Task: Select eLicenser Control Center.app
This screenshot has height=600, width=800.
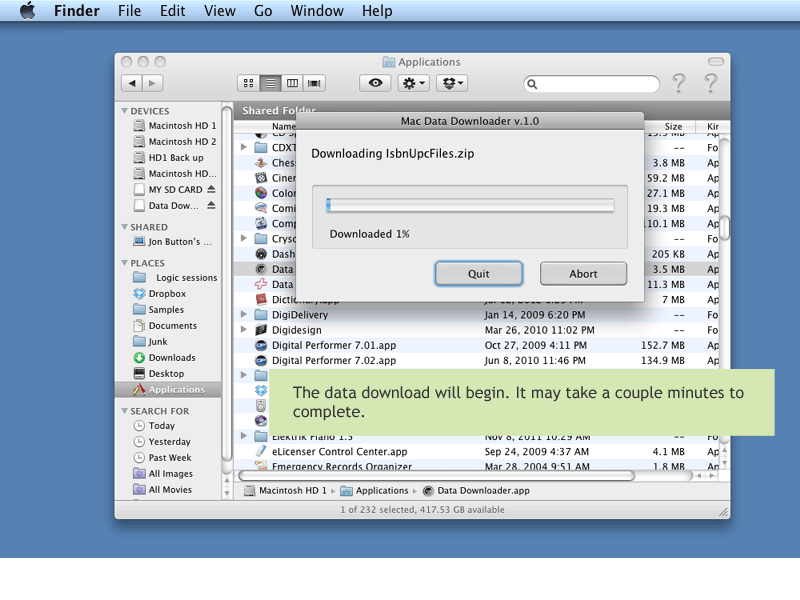Action: coord(339,452)
